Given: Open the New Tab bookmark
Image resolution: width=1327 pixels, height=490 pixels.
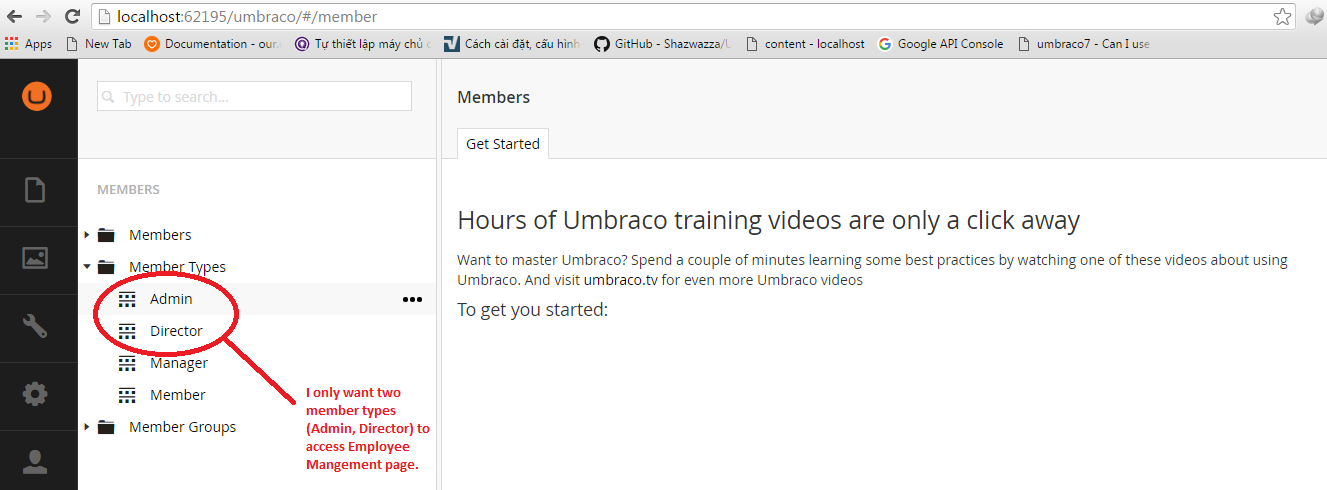Looking at the screenshot, I should [98, 44].
